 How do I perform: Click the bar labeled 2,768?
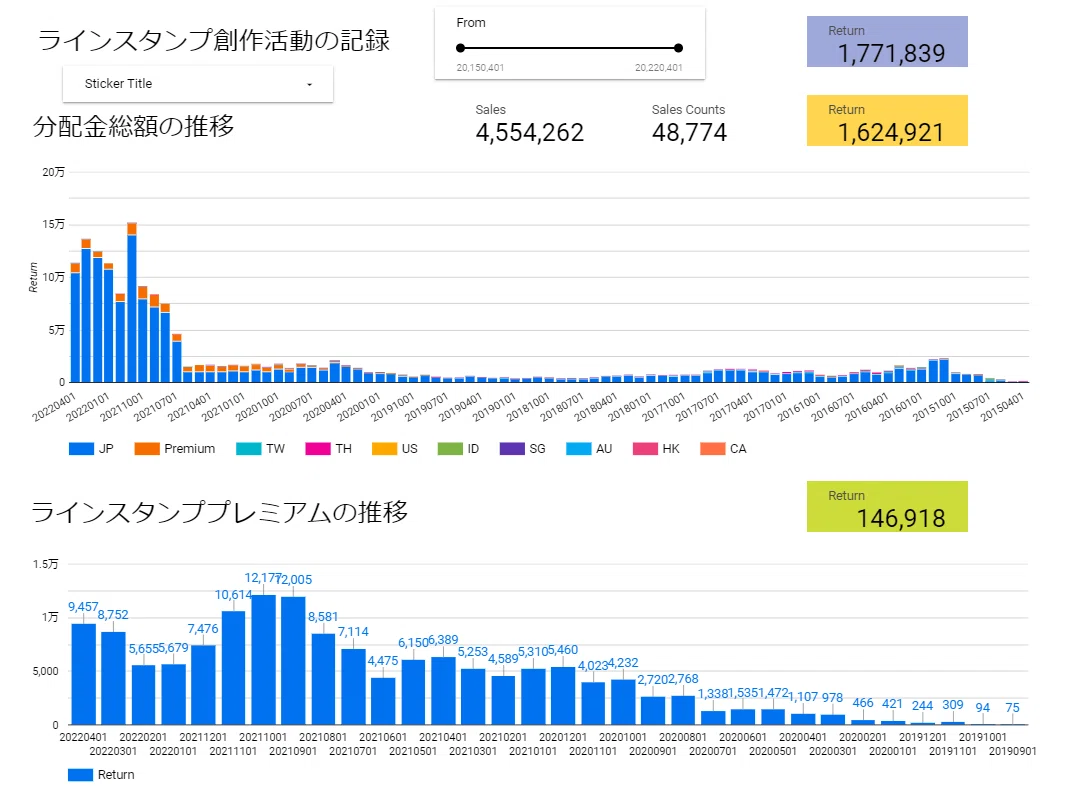pyautogui.click(x=683, y=710)
